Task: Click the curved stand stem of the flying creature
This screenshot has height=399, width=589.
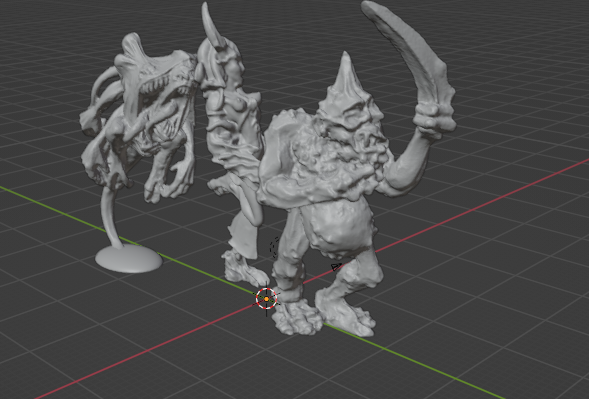Action: pos(110,218)
